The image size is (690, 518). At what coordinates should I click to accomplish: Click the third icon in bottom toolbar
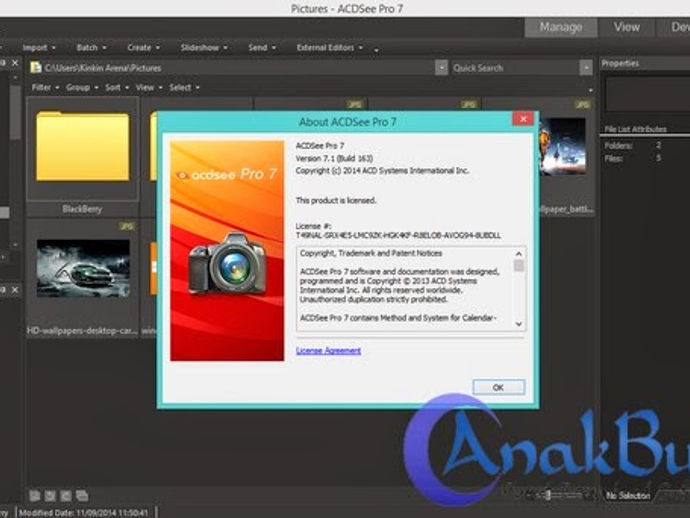pyautogui.click(x=66, y=496)
